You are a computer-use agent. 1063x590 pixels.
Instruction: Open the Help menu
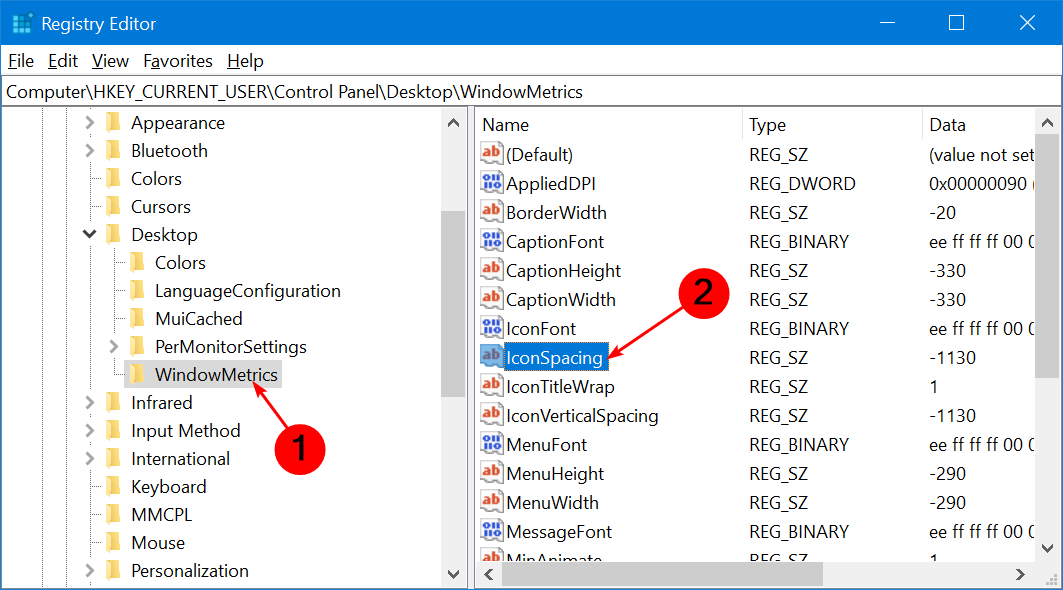pos(245,61)
